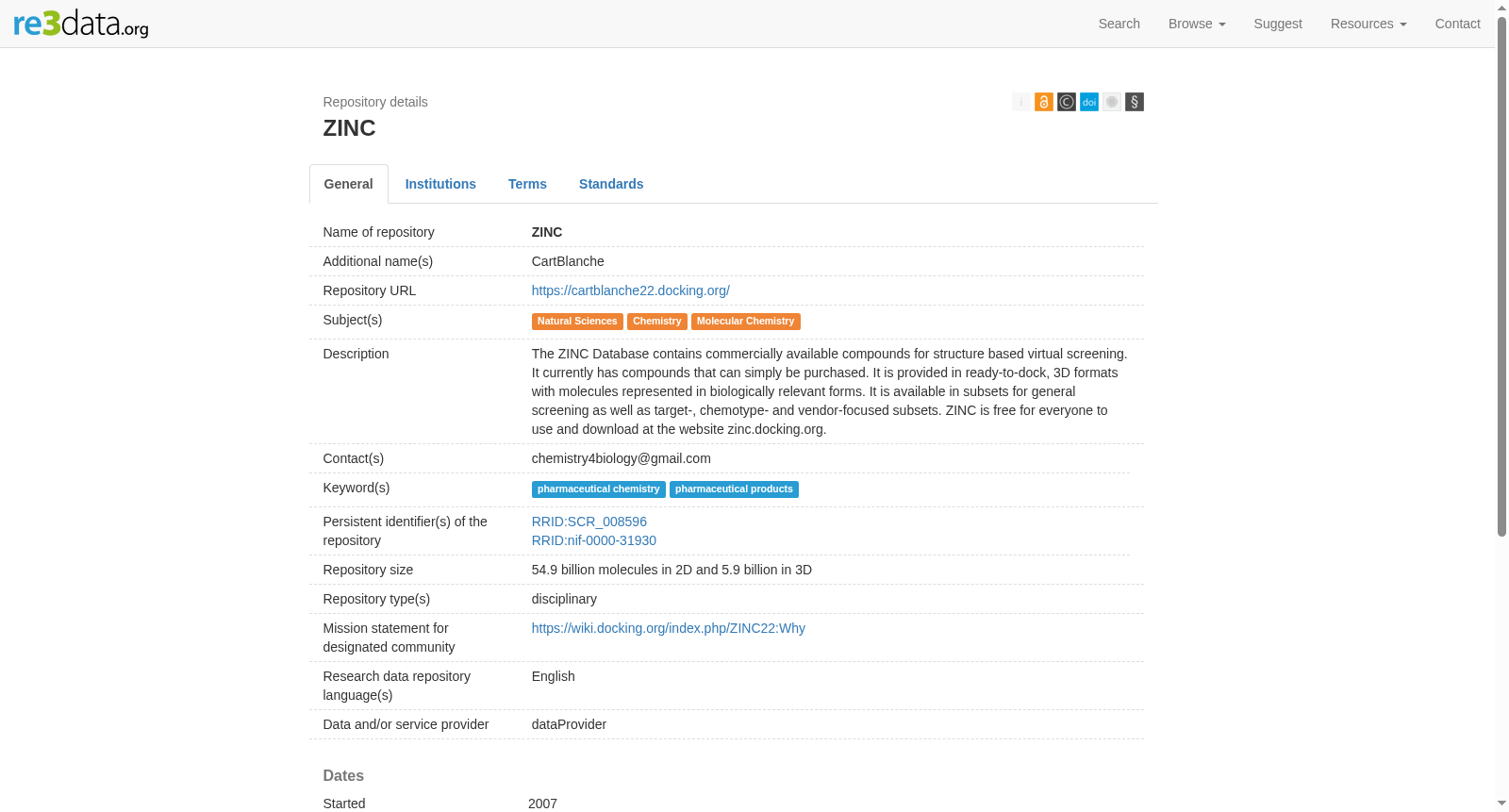The height and width of the screenshot is (812, 1509).
Task: Click the scrollbar down arrow
Action: (1501, 804)
